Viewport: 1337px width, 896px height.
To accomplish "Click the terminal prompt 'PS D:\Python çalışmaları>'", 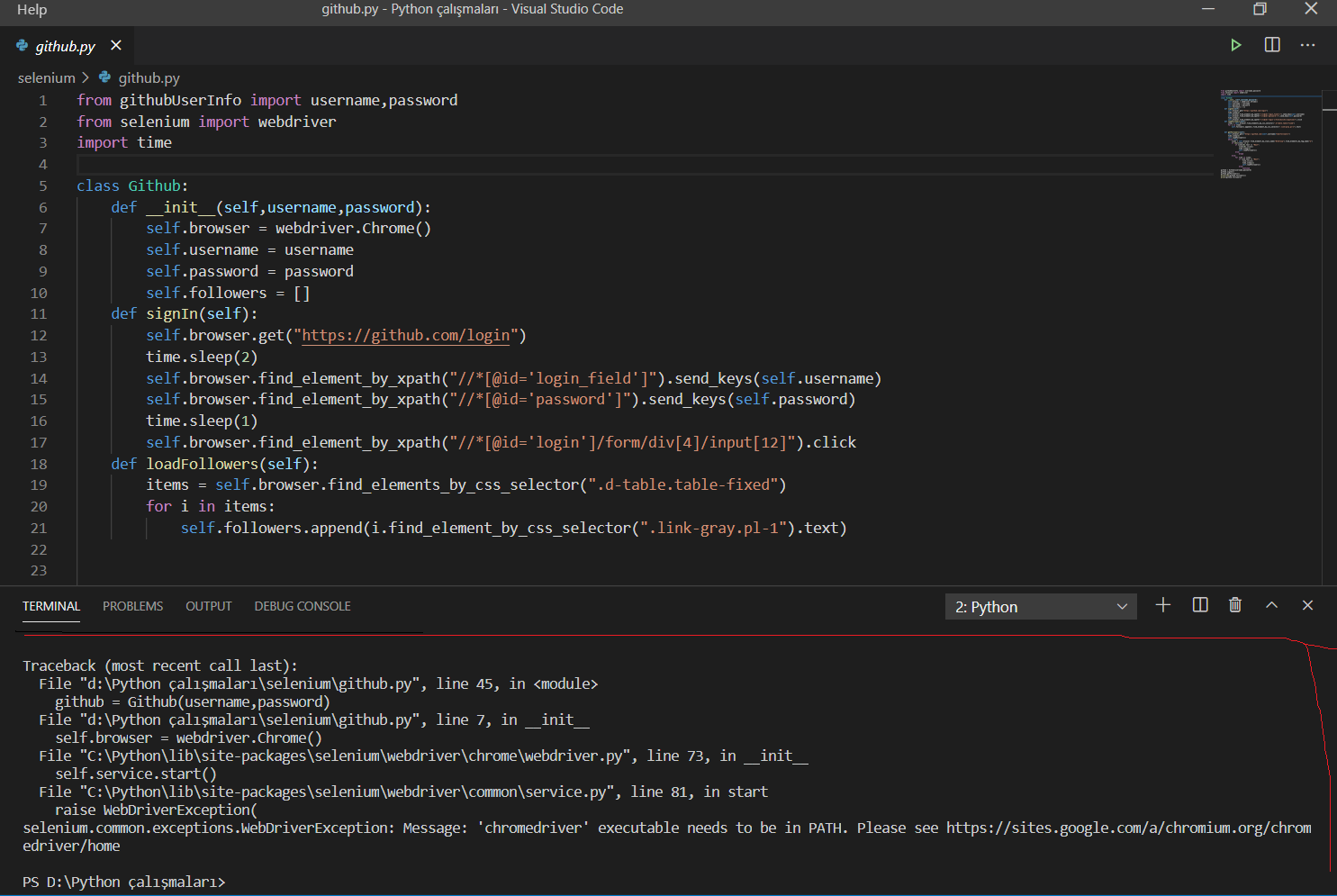I will pyautogui.click(x=124, y=882).
